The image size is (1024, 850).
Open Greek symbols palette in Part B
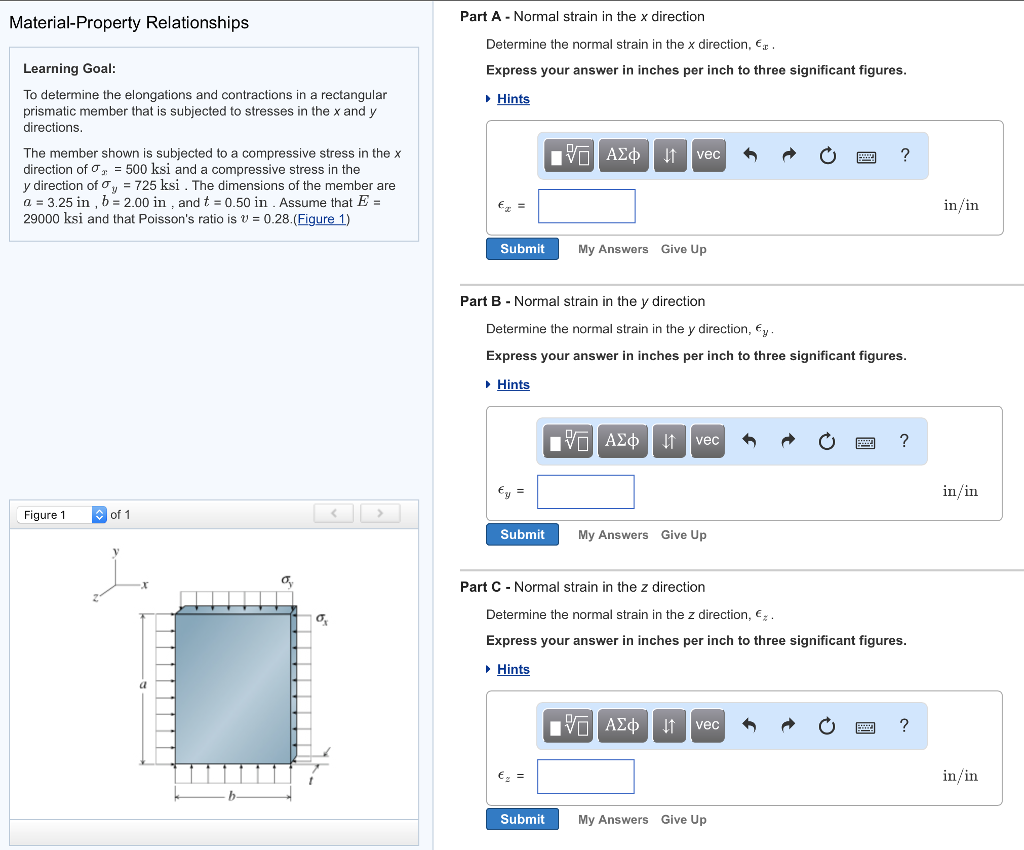pos(622,441)
